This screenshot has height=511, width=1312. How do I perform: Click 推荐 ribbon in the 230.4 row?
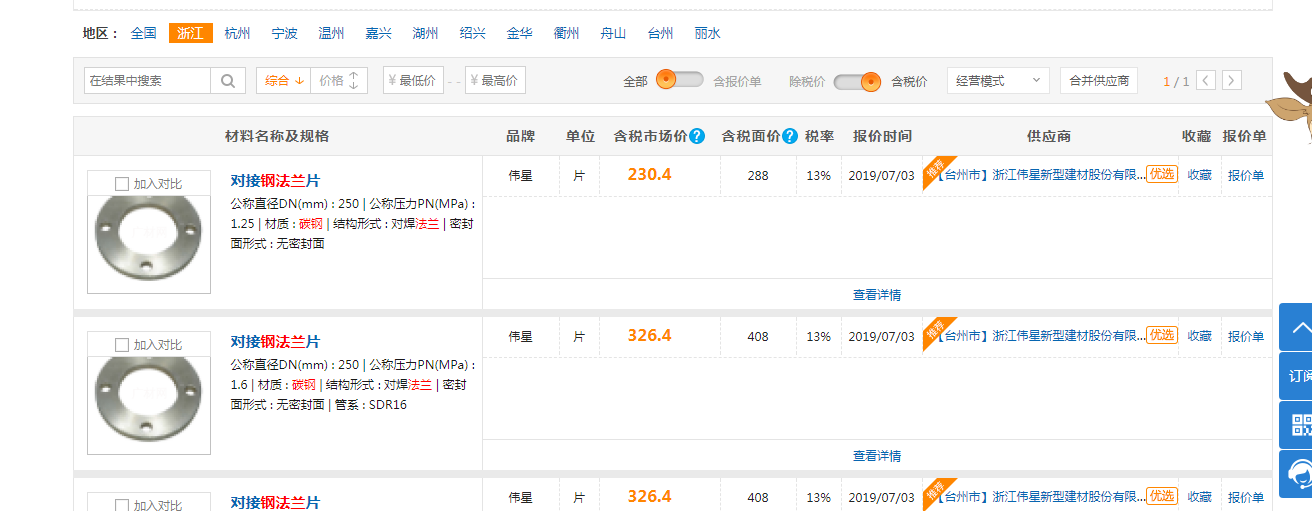coord(936,169)
